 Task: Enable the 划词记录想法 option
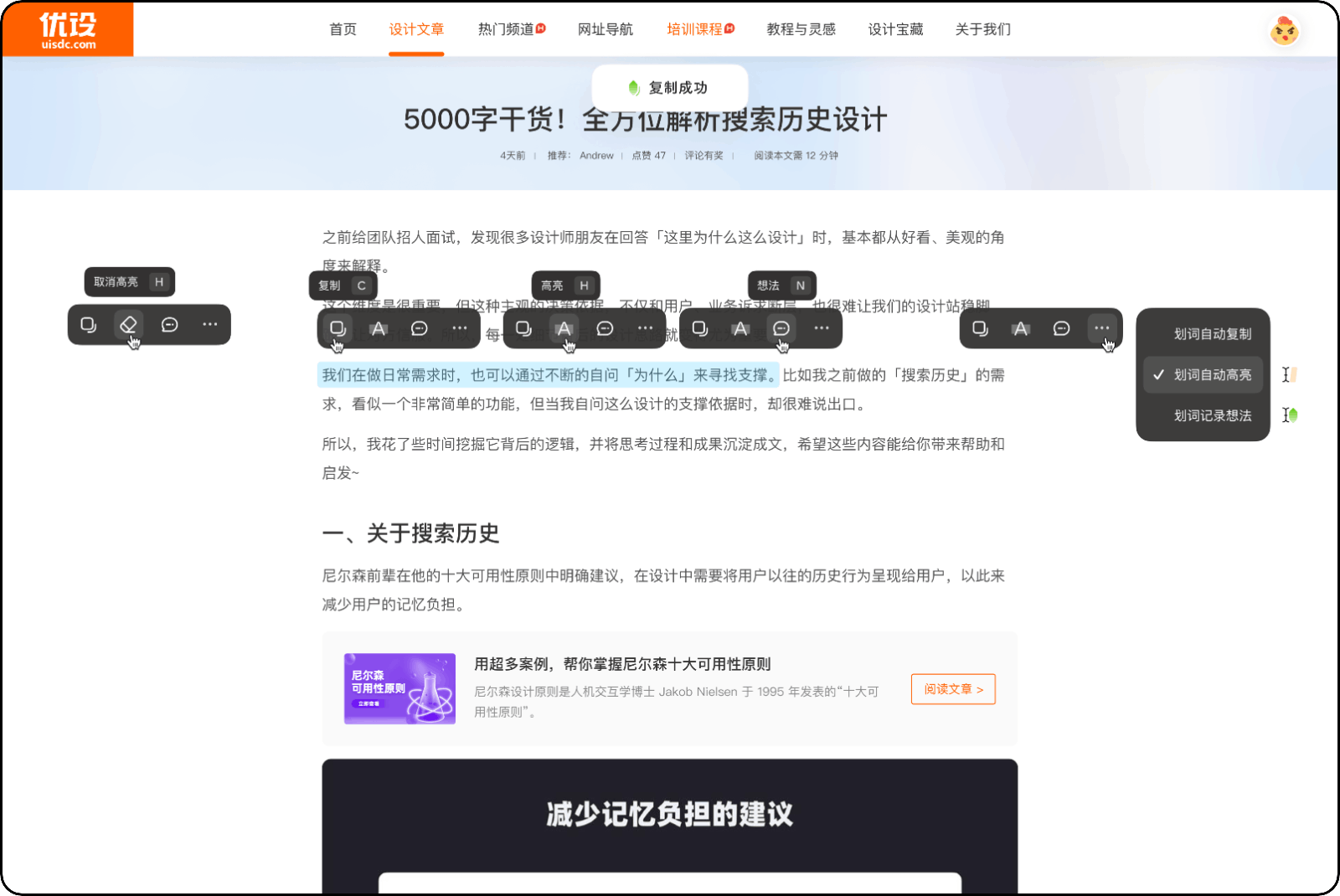[x=1211, y=415]
